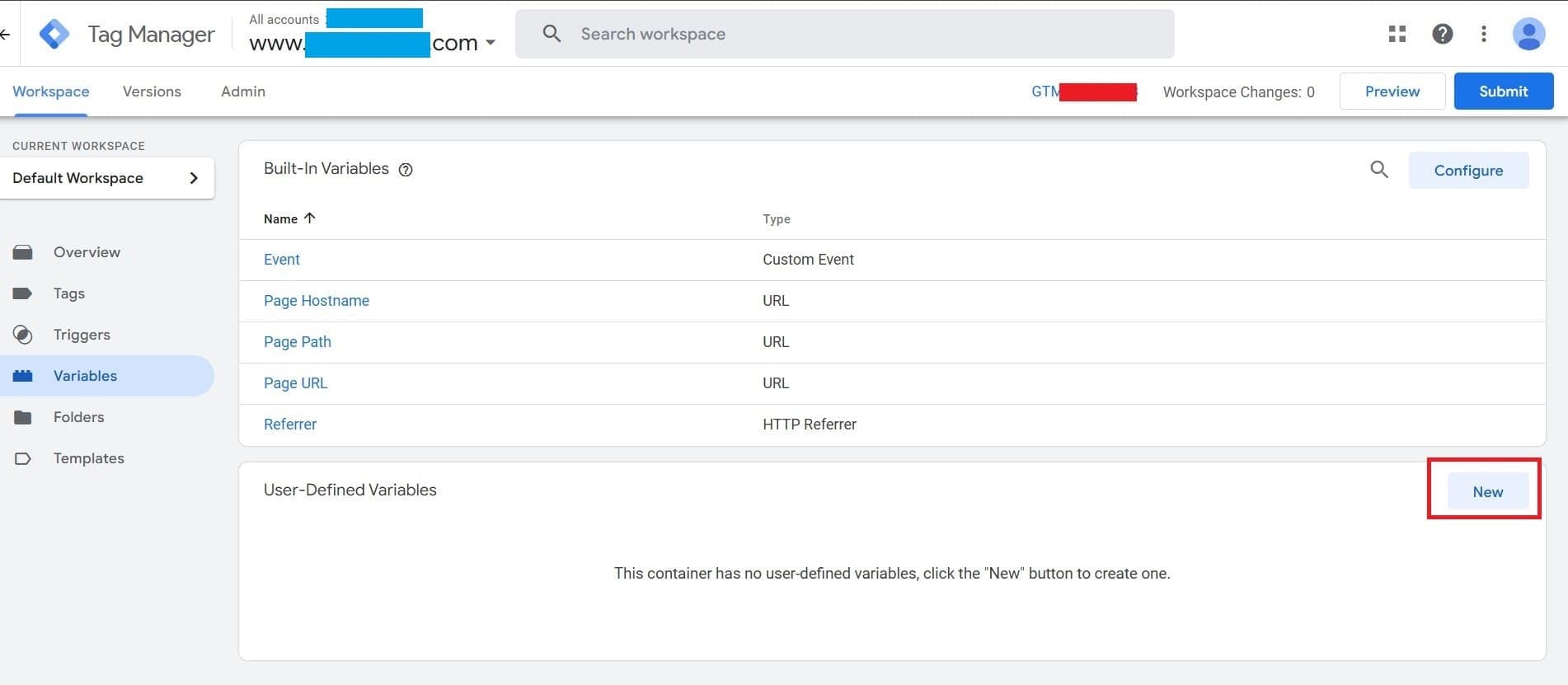This screenshot has width=1568, height=685.
Task: Expand the Default Workspace chevron
Action: coord(194,178)
